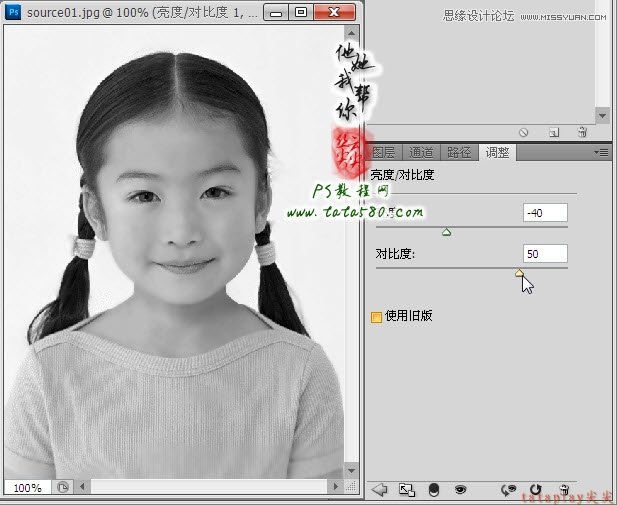617x505 pixels.
Task: Click the status bar document info icon
Action: point(63,487)
